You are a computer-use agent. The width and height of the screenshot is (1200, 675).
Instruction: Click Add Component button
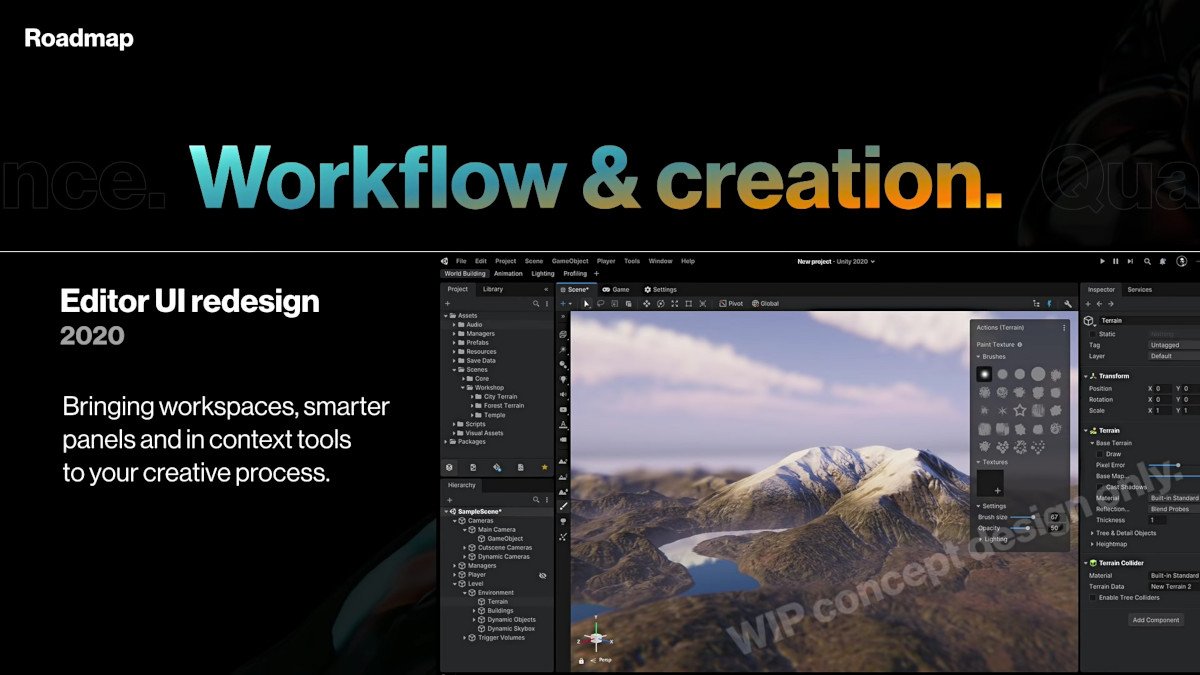tap(1155, 620)
